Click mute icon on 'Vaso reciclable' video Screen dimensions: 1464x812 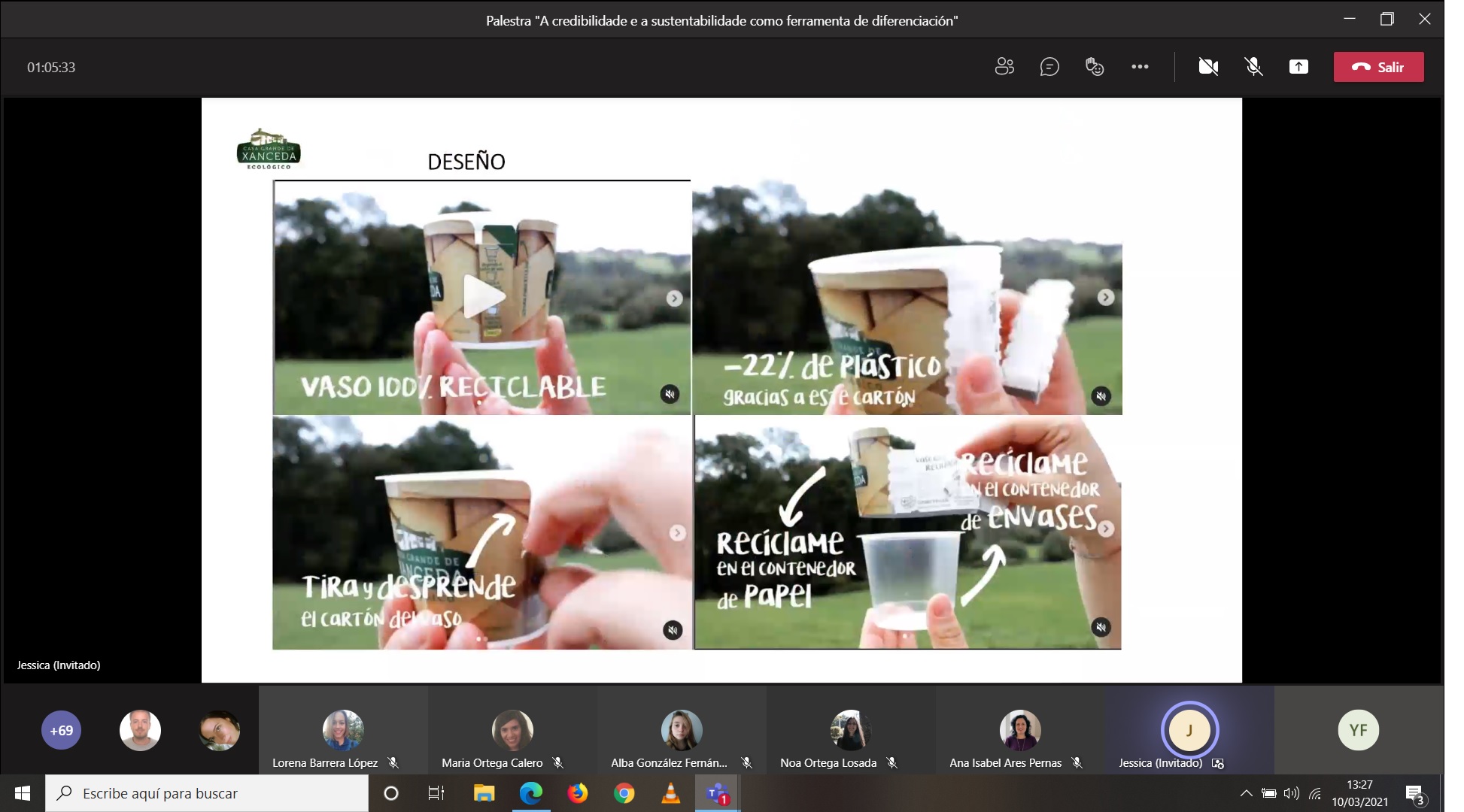670,394
